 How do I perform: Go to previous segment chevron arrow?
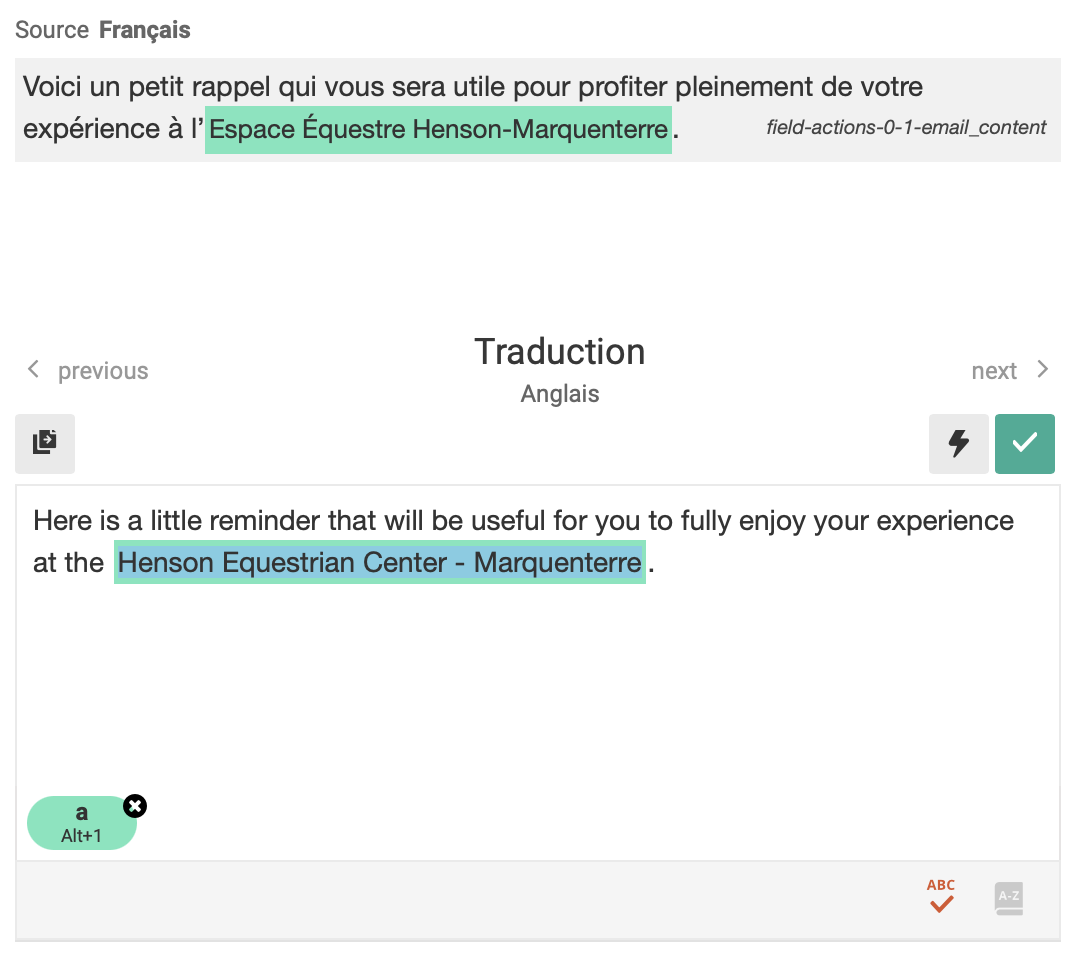[x=33, y=369]
